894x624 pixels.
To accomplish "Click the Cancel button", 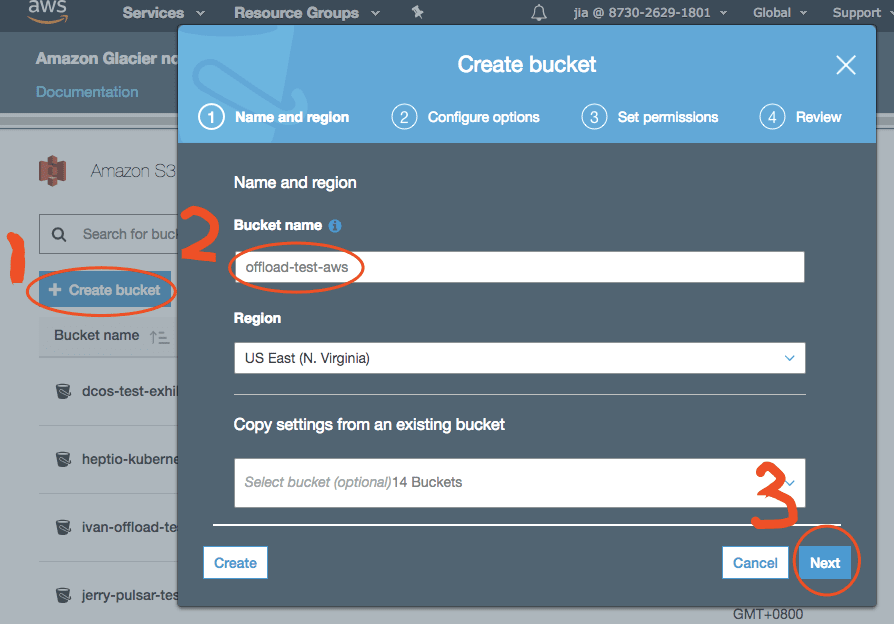I will (755, 563).
